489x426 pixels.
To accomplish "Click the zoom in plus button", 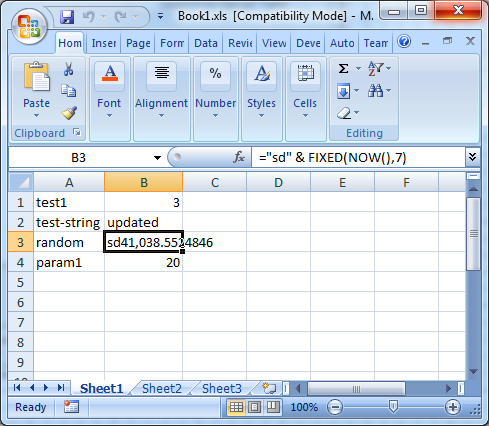I will tap(453, 407).
